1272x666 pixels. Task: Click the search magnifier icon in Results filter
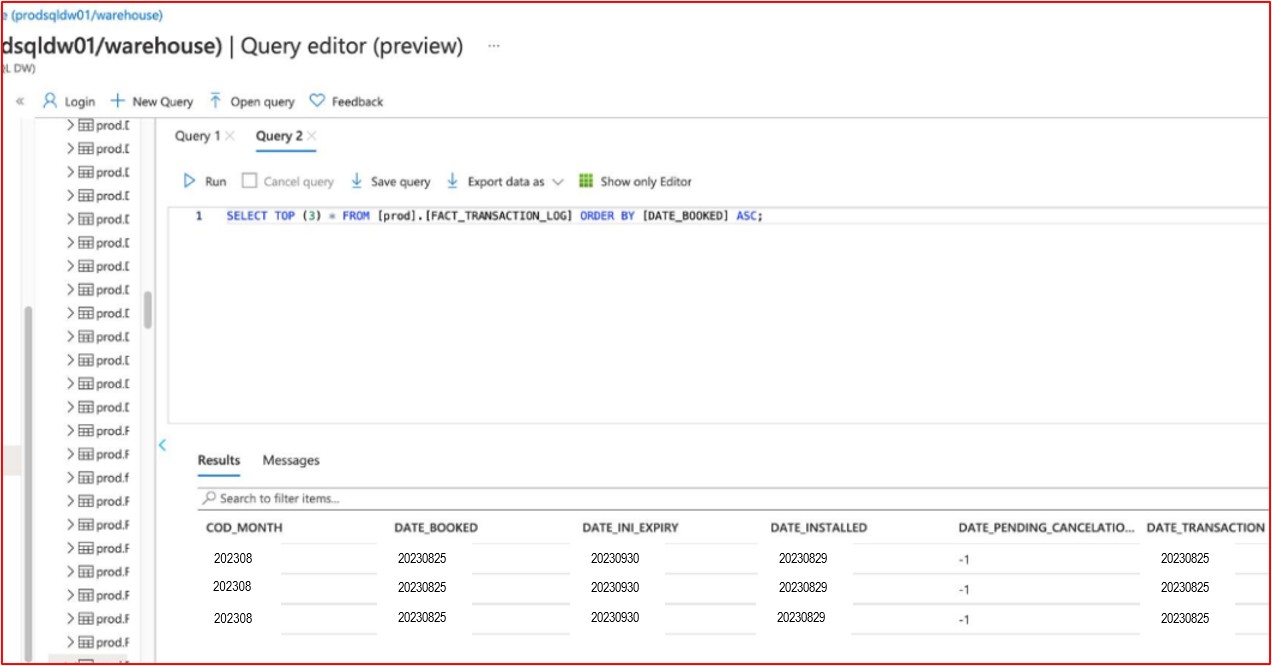pyautogui.click(x=209, y=499)
